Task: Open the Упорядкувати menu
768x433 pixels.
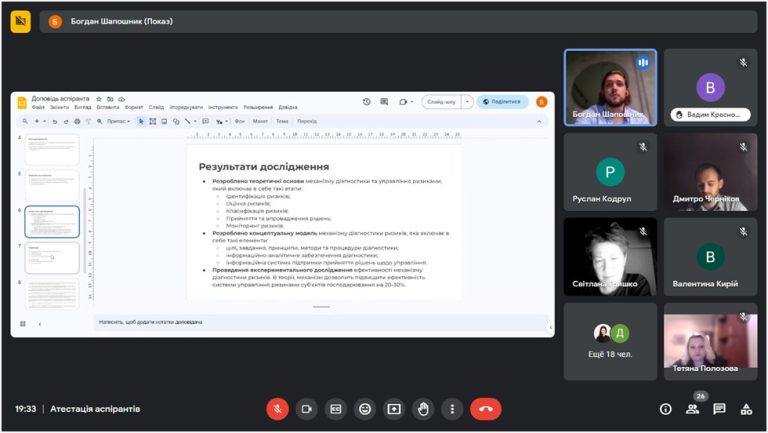Action: point(186,107)
